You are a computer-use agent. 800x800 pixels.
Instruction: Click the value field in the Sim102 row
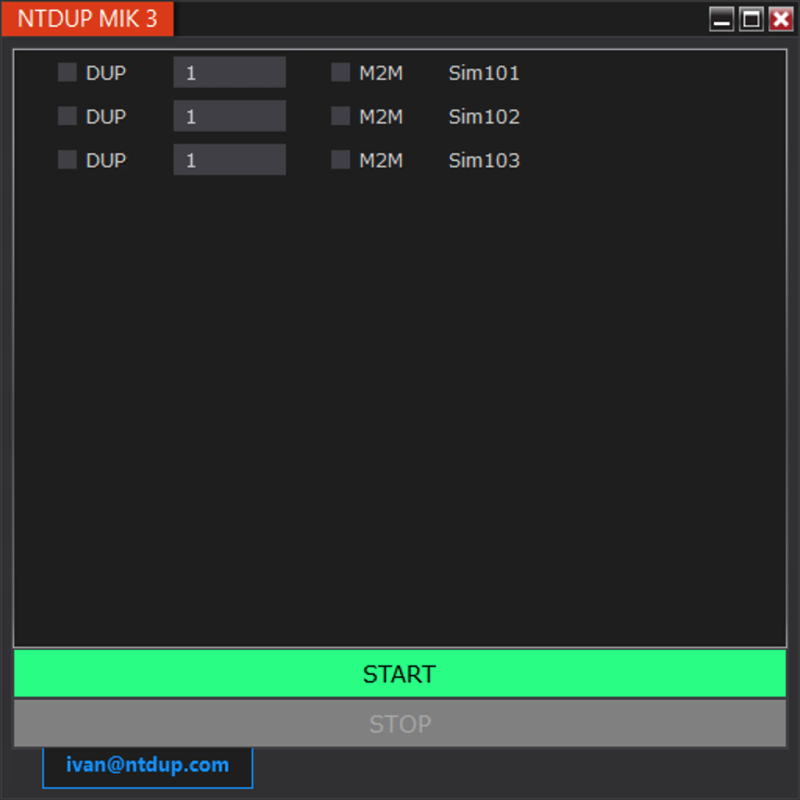coord(230,116)
